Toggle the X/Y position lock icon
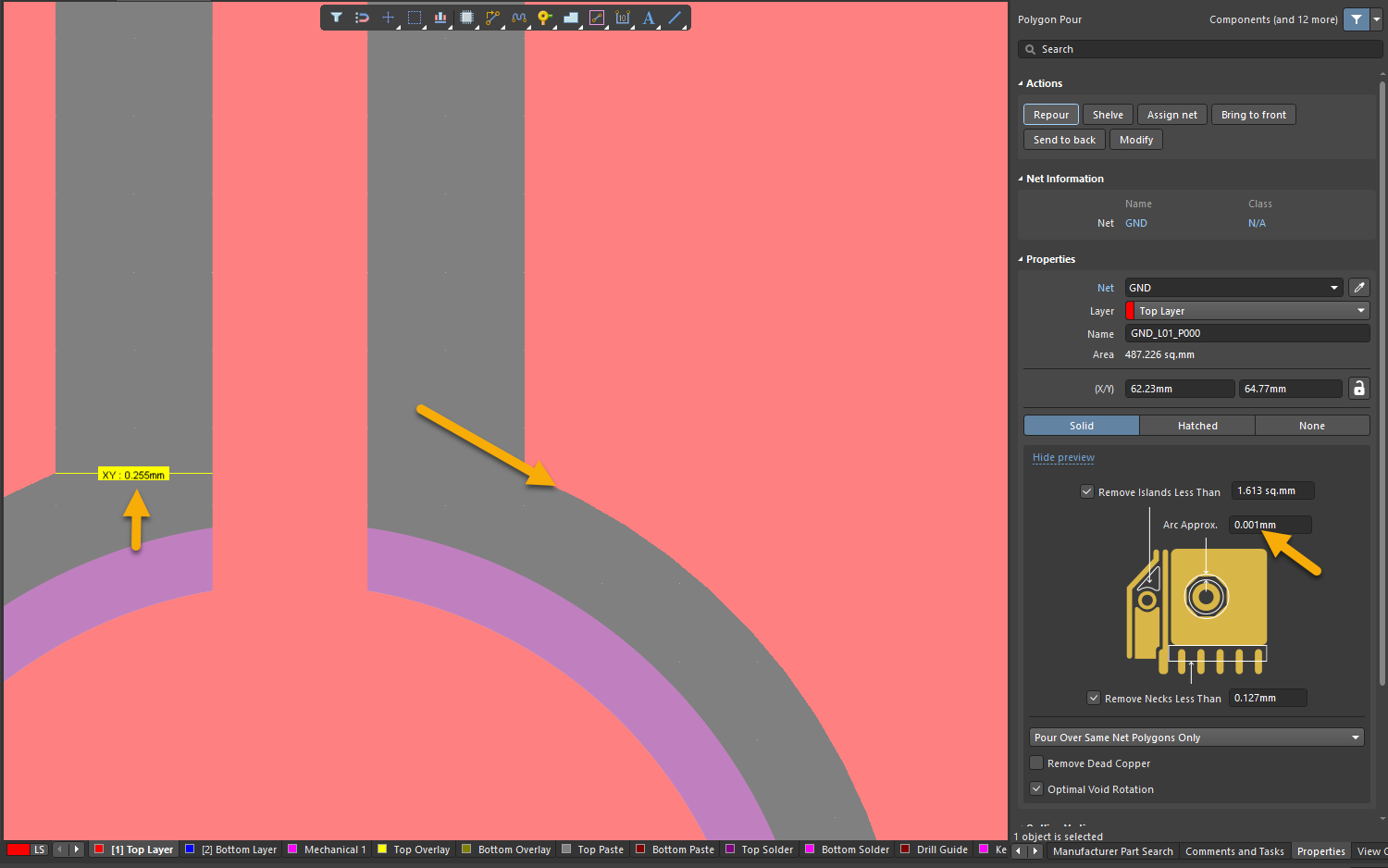1388x868 pixels. 1358,389
